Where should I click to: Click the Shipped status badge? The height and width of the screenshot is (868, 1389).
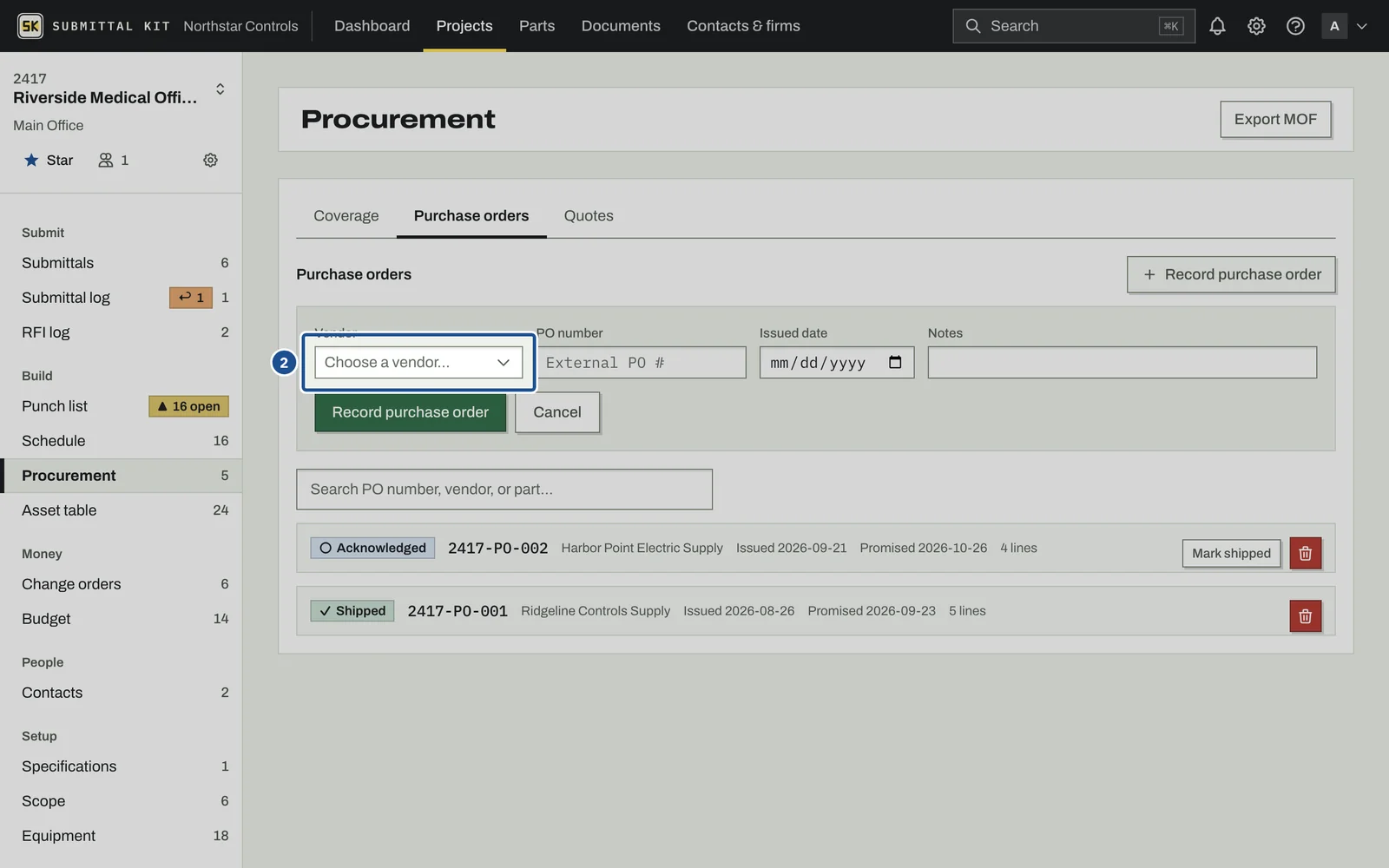352,611
